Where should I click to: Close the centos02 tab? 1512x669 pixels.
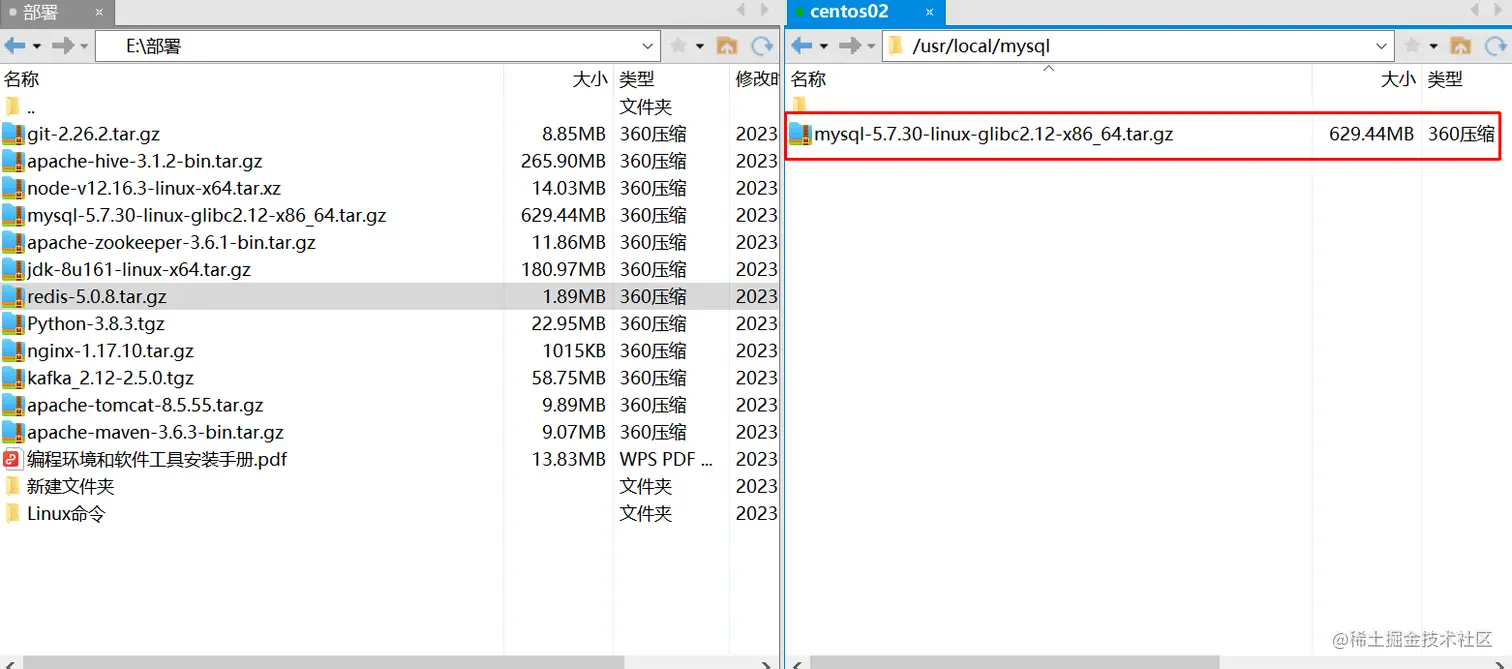(930, 13)
